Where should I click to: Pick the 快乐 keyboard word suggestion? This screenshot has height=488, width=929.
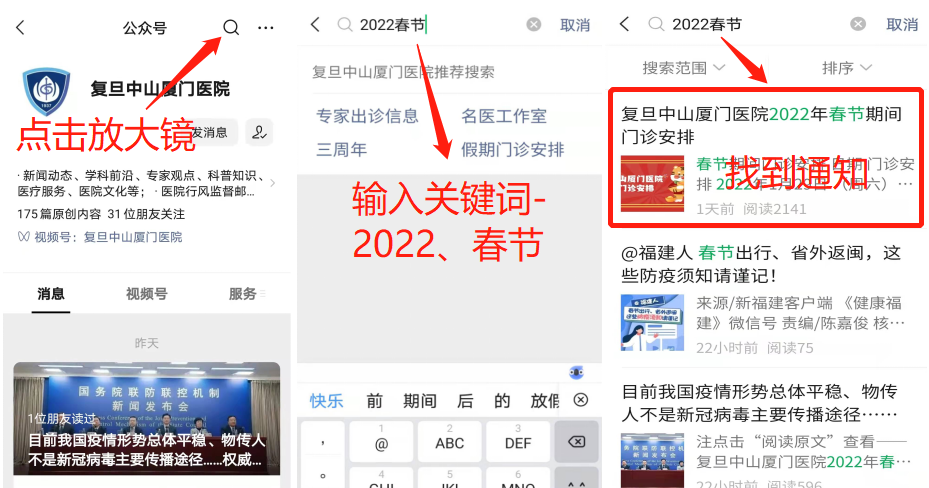click(x=326, y=401)
